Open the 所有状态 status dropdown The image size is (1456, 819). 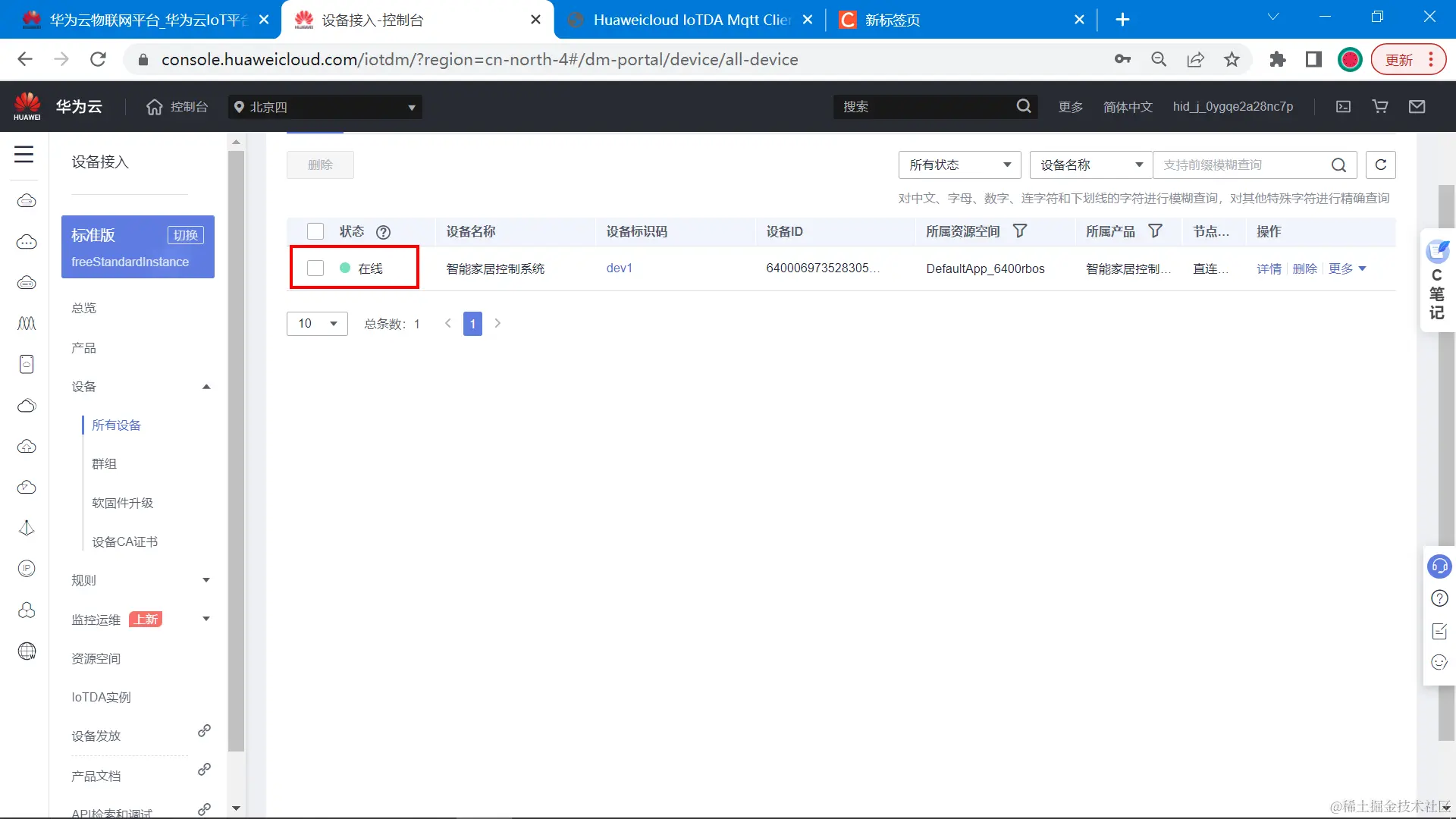(x=959, y=165)
